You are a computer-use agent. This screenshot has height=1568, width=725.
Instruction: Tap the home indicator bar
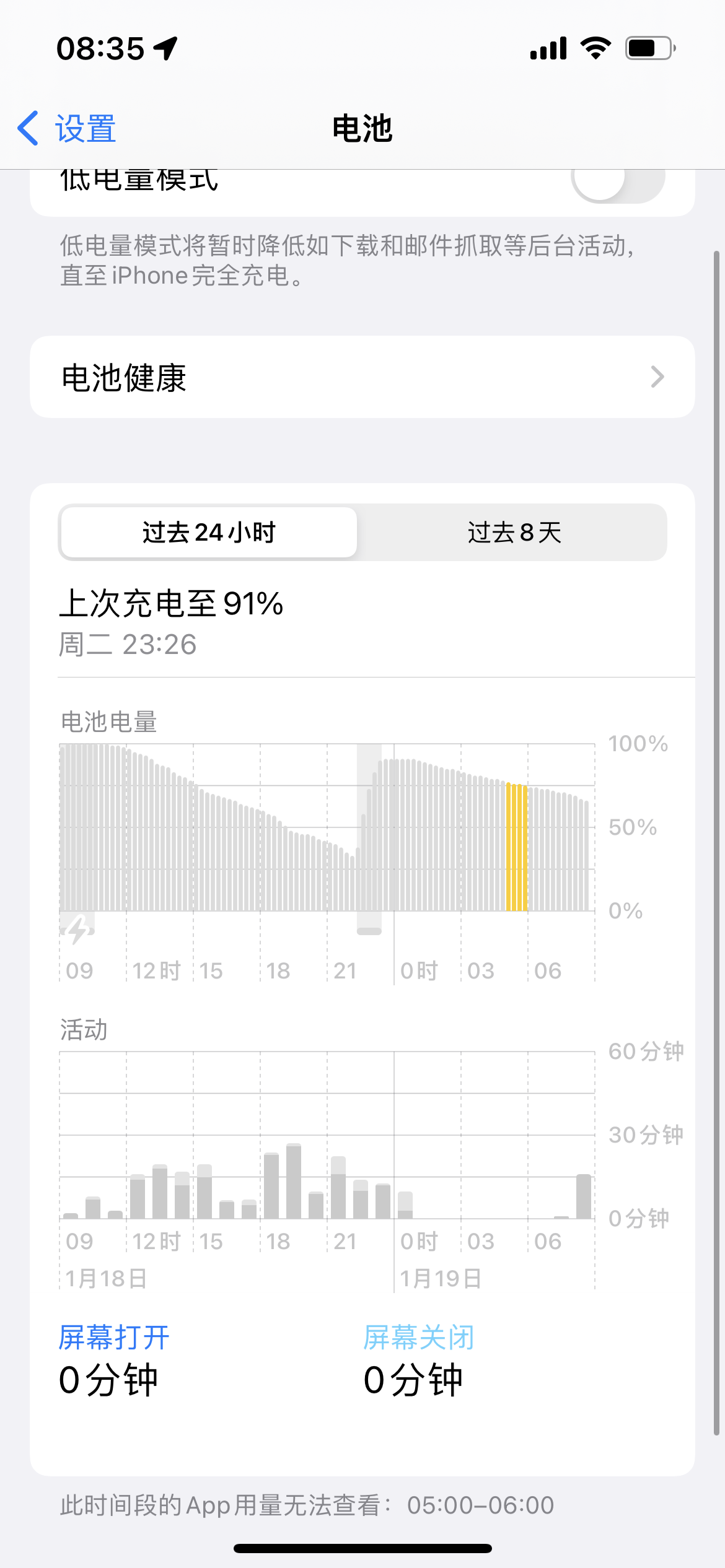pos(362,1548)
